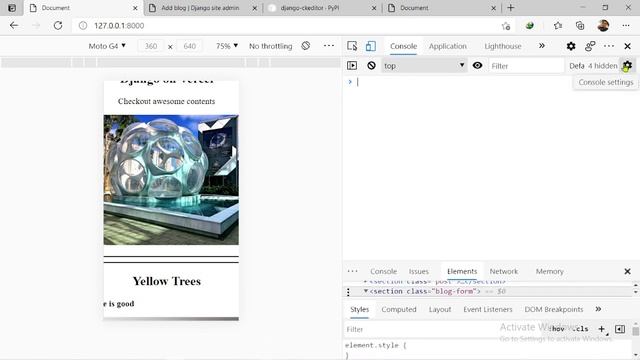
Task: Open actions for selected section element
Action: [x=348, y=292]
